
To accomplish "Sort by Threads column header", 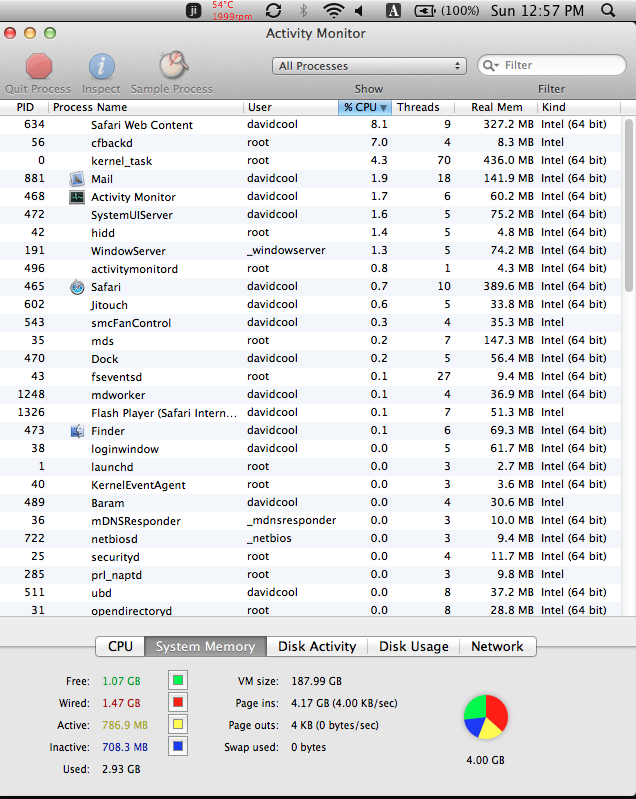I will click(422, 107).
